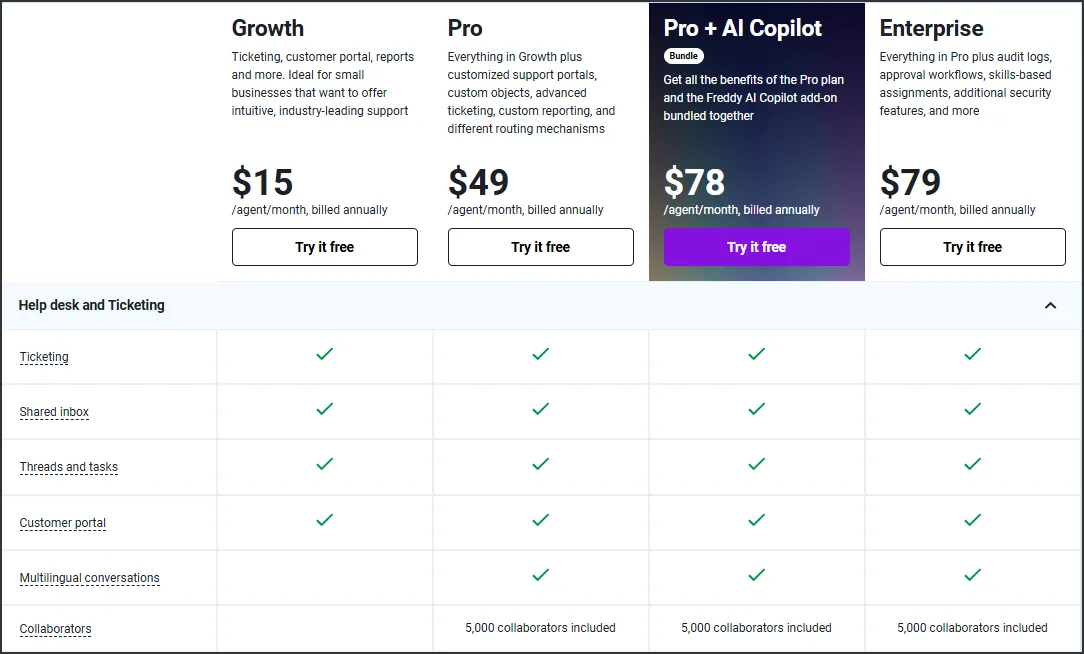Viewport: 1084px width, 654px height.
Task: Click Try it free for the Growth plan
Action: click(x=324, y=247)
